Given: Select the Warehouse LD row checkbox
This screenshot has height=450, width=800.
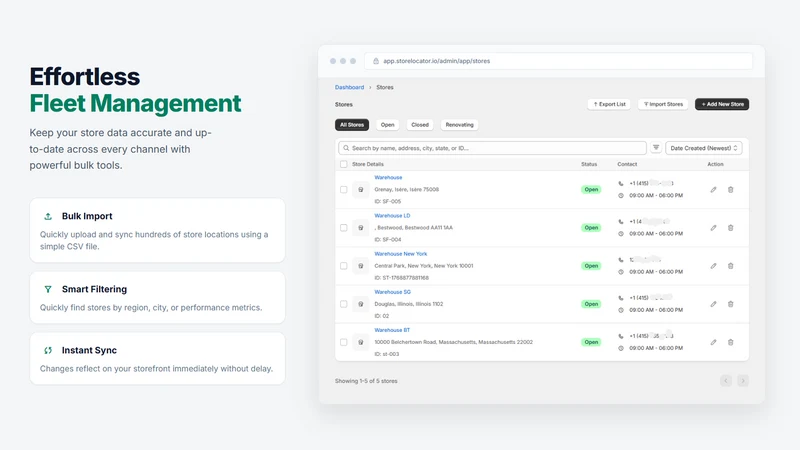Looking at the screenshot, I should coord(344,228).
